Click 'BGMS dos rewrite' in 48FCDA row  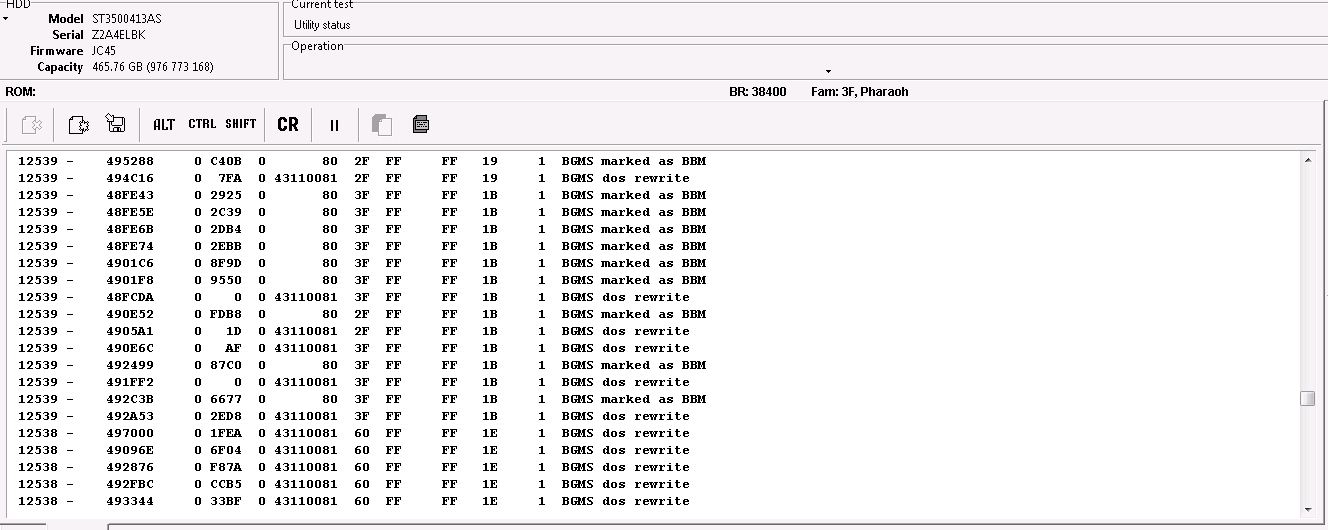626,297
